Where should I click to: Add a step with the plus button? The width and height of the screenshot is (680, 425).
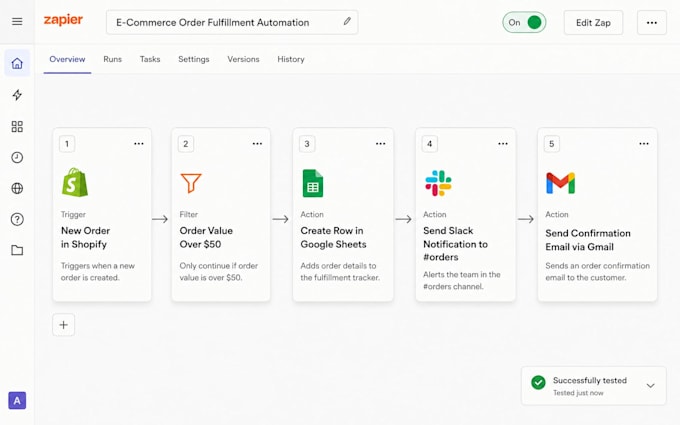[63, 325]
